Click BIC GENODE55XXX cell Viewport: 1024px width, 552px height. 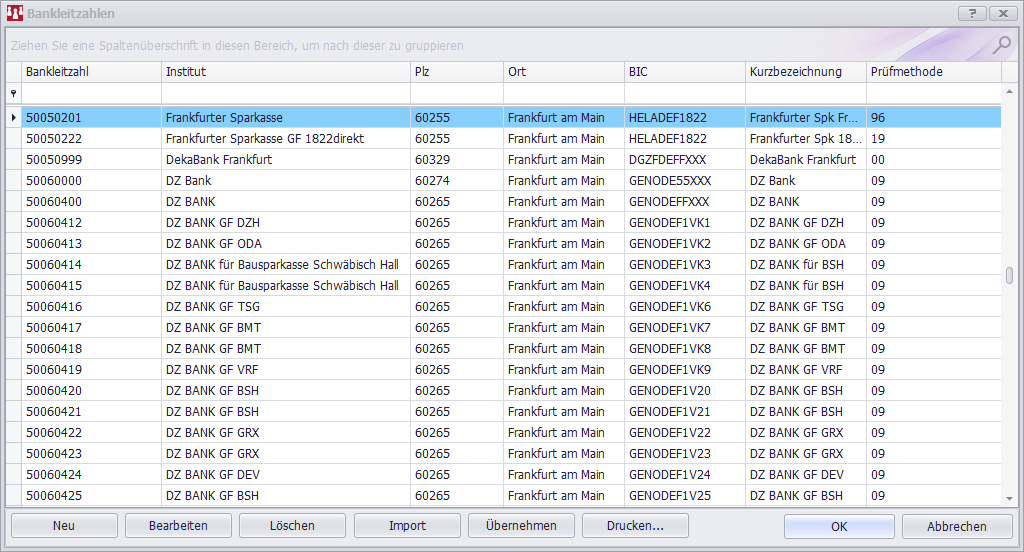[685, 180]
